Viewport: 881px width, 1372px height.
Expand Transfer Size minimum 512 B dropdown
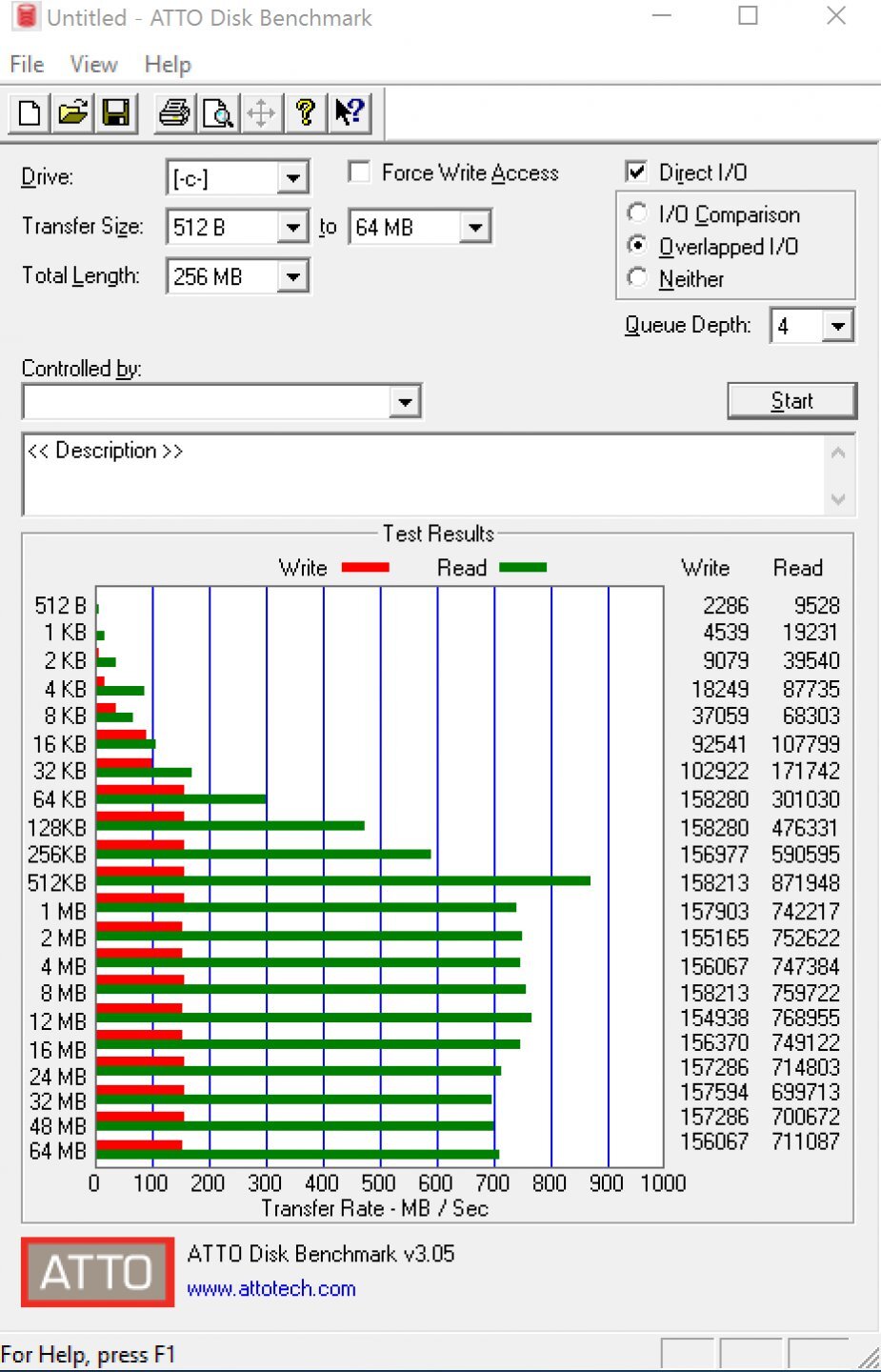coord(293,228)
